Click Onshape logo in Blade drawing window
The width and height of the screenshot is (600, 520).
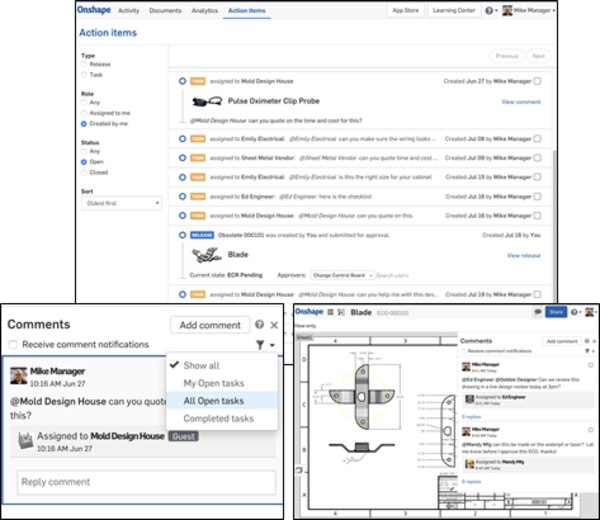tap(309, 312)
